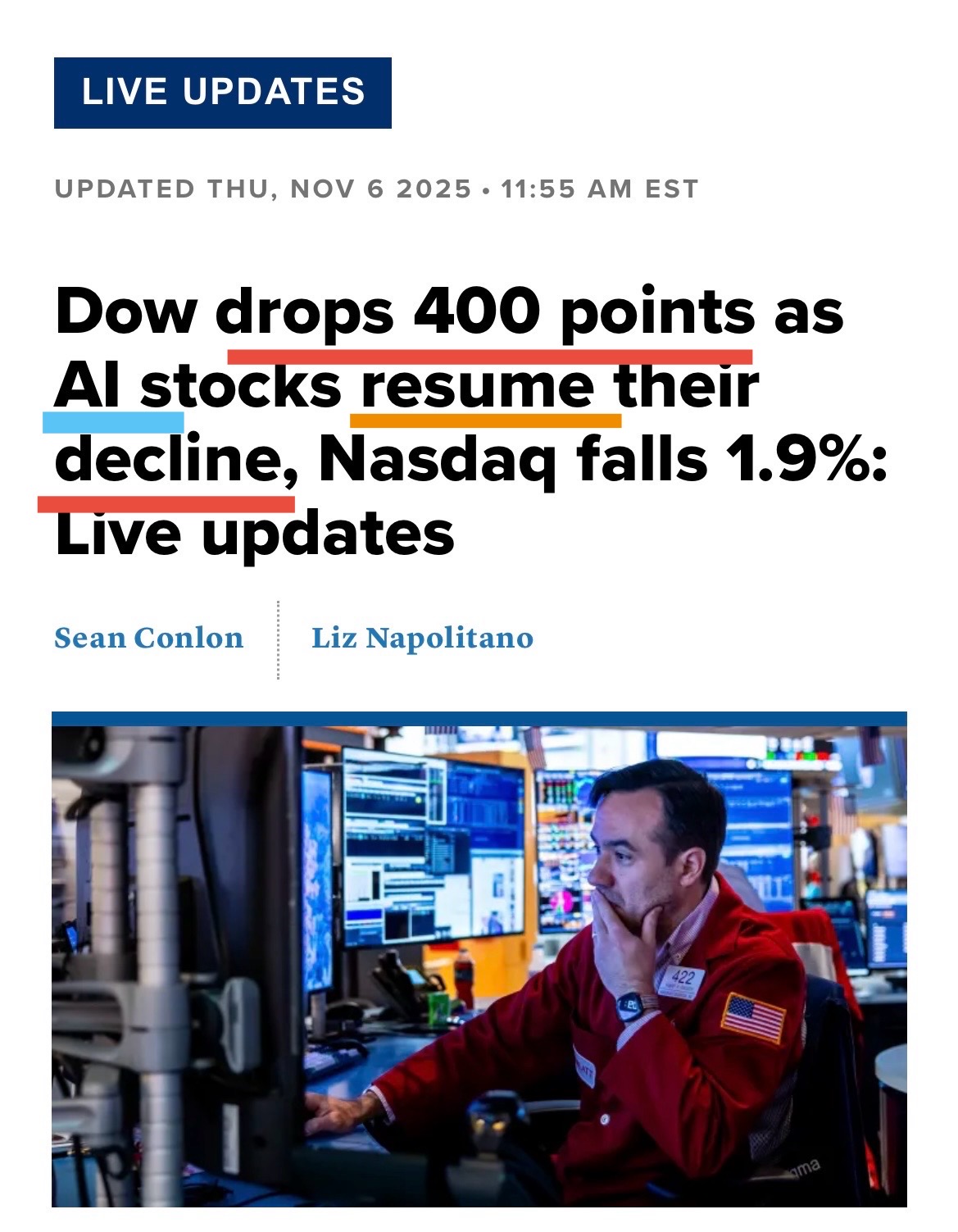Click the red underline beneath "drops 400 points"

click(489, 356)
